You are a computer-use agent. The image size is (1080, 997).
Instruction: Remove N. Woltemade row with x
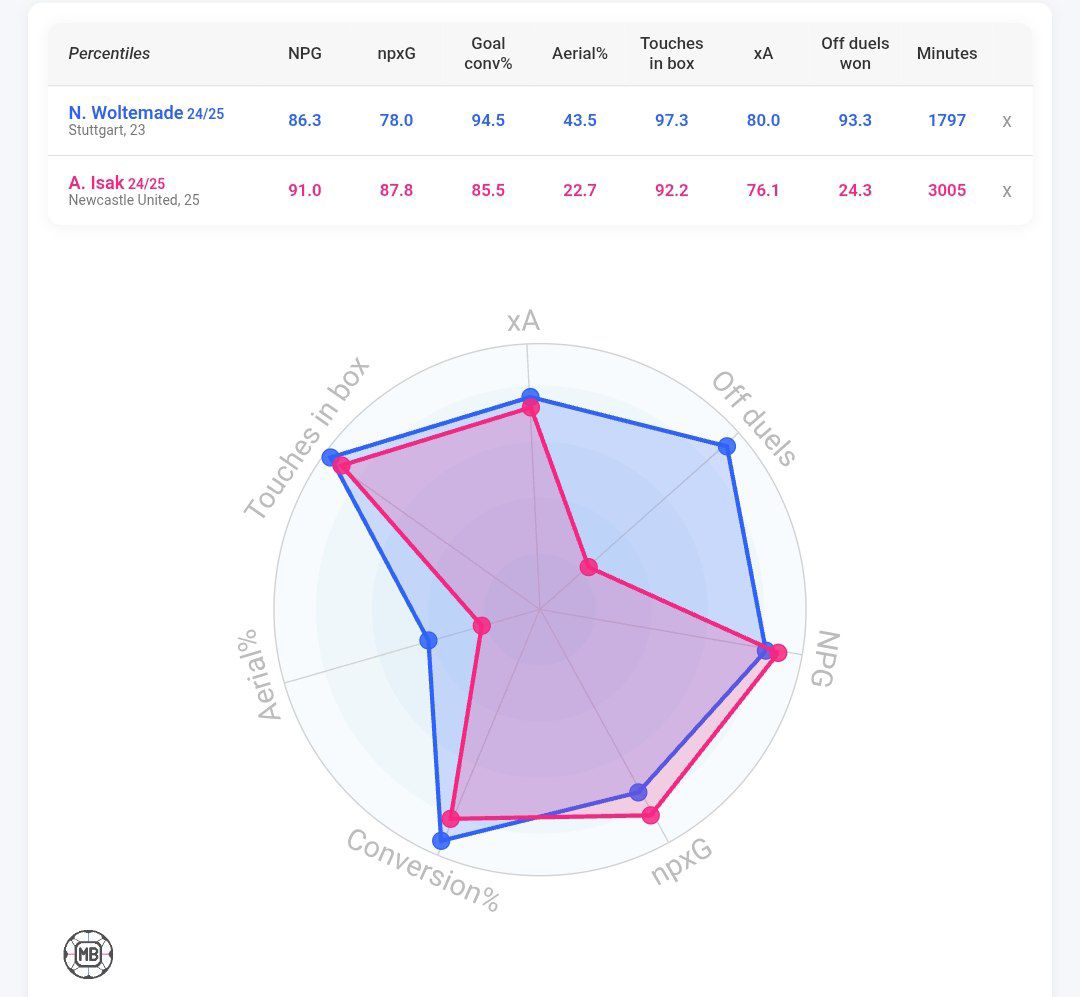click(x=1007, y=121)
